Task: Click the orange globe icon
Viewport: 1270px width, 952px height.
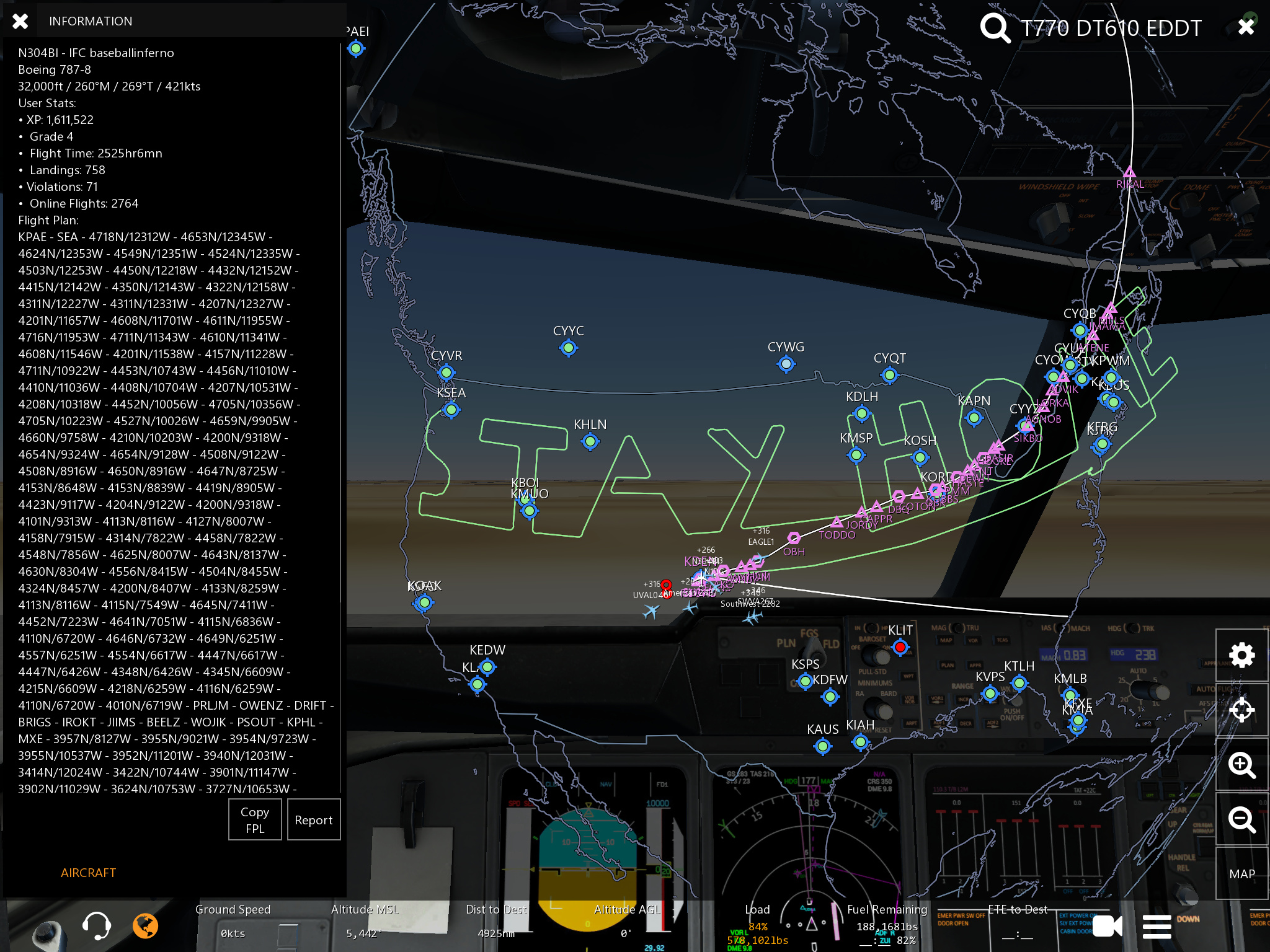Action: point(146,926)
